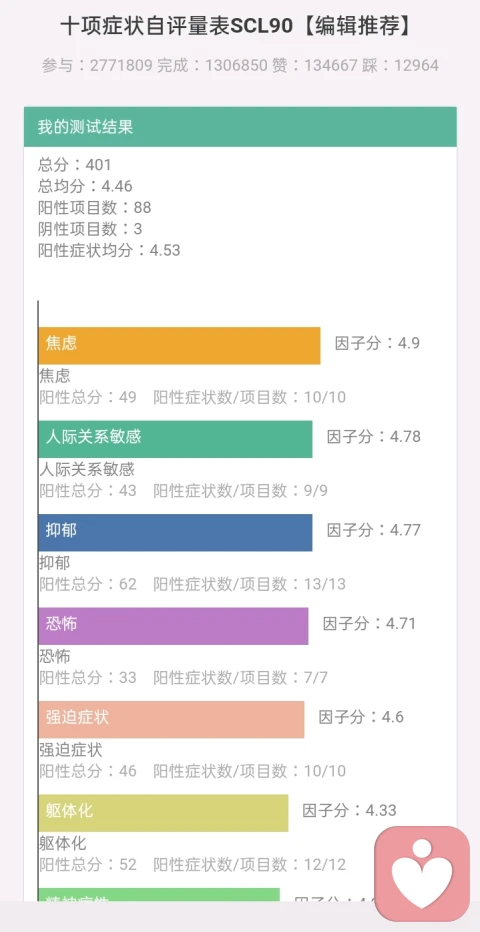The width and height of the screenshot is (480, 932).
Task: Tap the partially visible green bar at bottom
Action: click(159, 895)
